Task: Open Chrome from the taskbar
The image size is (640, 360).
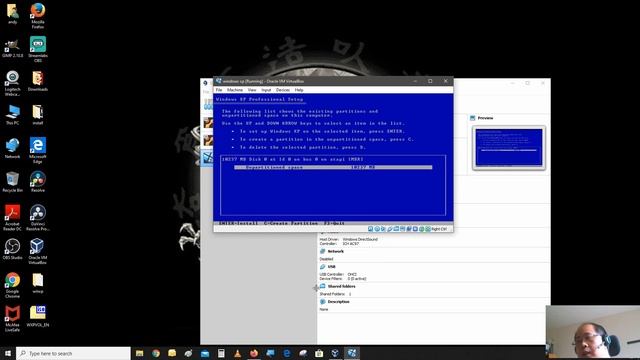Action: 156,353
